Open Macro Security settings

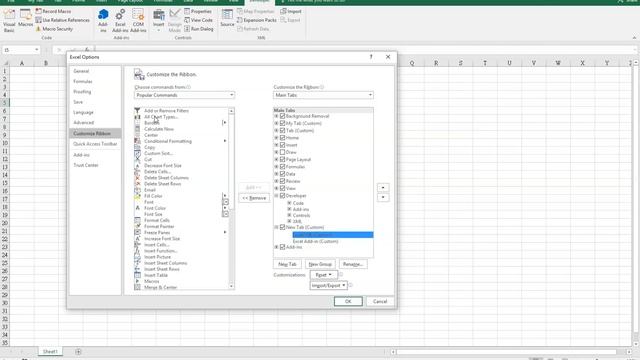click(x=54, y=29)
